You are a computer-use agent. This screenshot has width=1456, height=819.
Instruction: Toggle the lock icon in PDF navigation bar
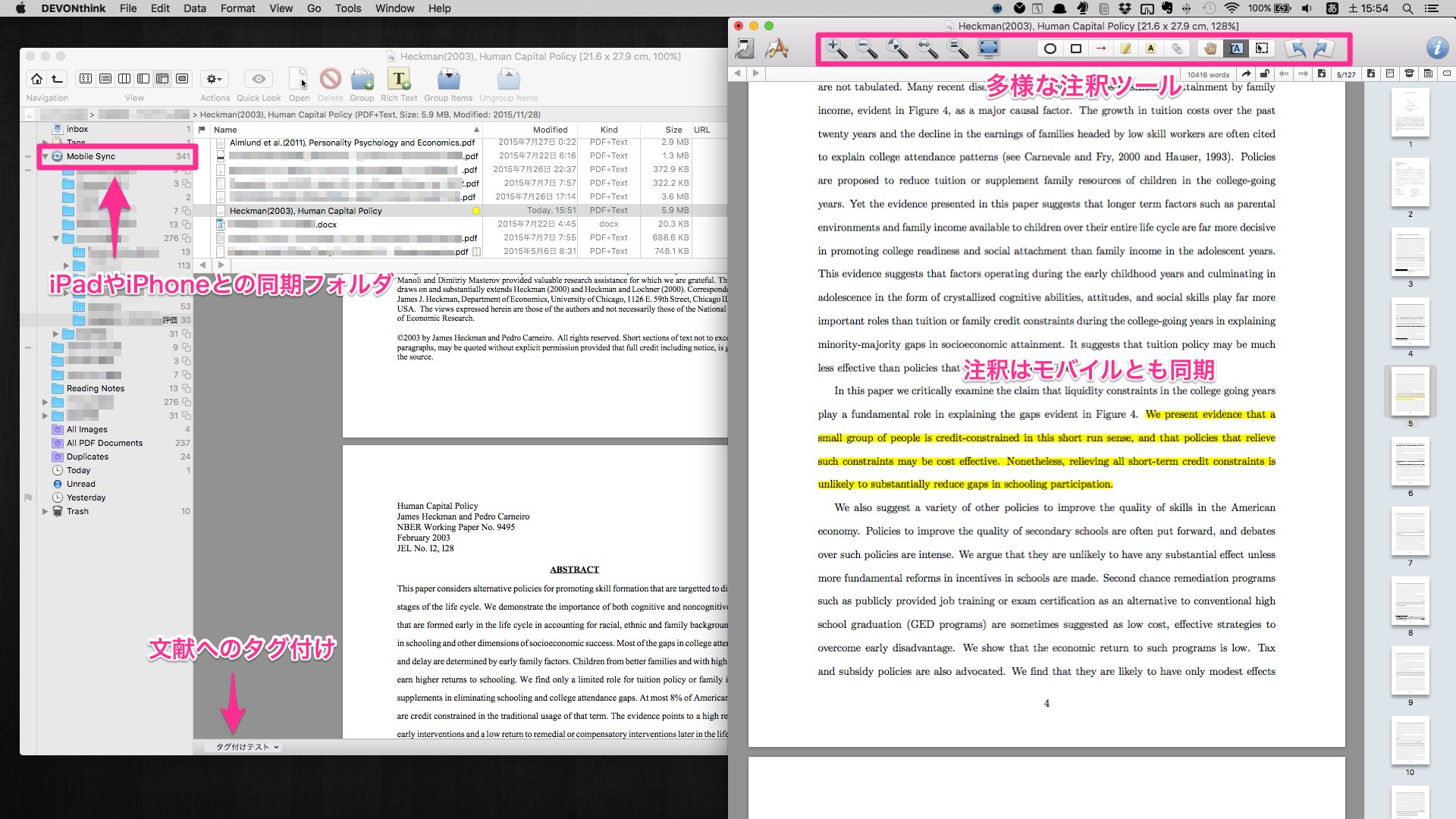[1264, 74]
